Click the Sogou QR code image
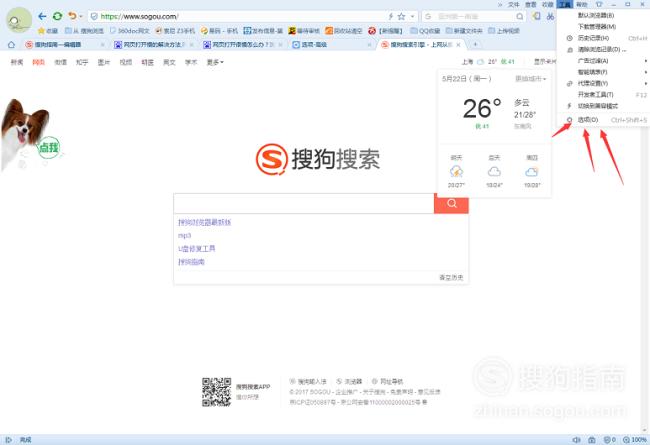 click(x=216, y=392)
